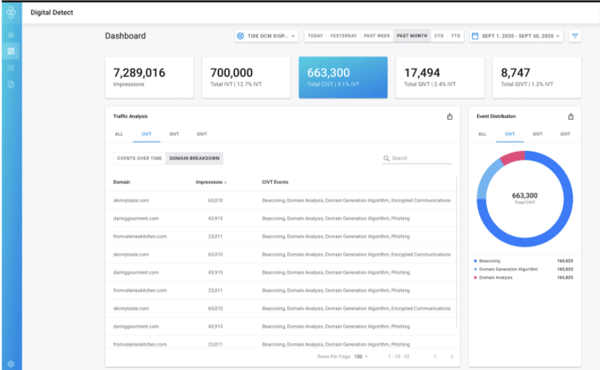Open the settings gear in sidebar
This screenshot has width=600, height=370.
point(11,364)
